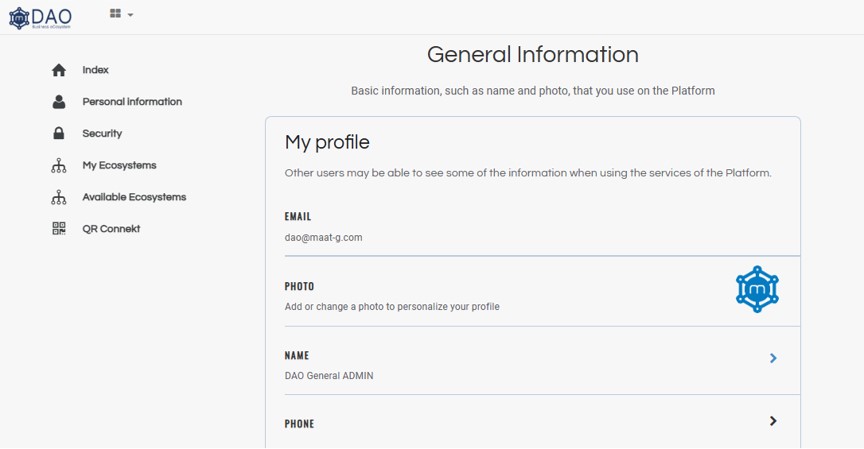Click the profile photo thumbnail
864x449 pixels.
(757, 290)
